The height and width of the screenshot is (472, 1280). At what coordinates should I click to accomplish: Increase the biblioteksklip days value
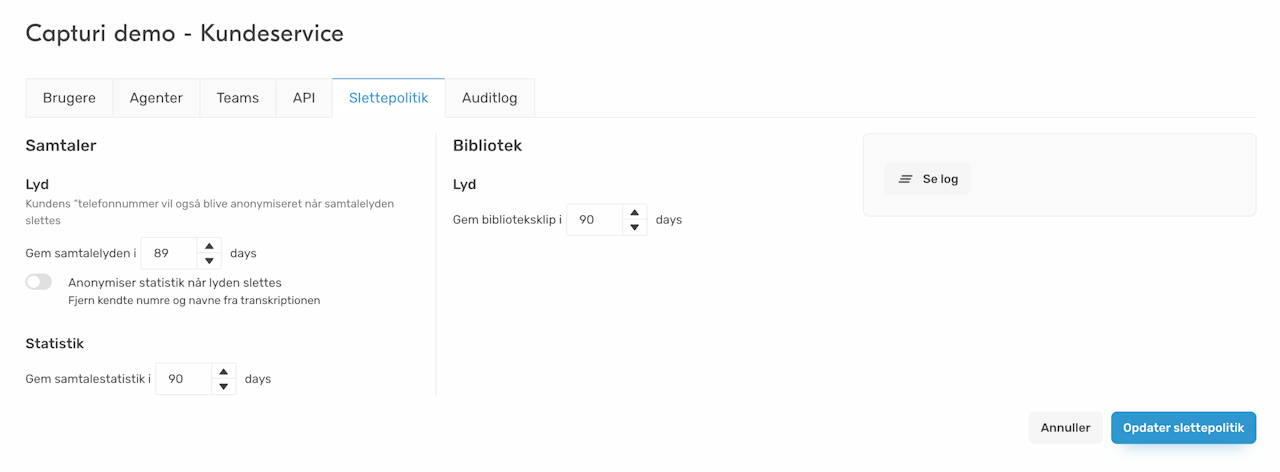[635, 212]
